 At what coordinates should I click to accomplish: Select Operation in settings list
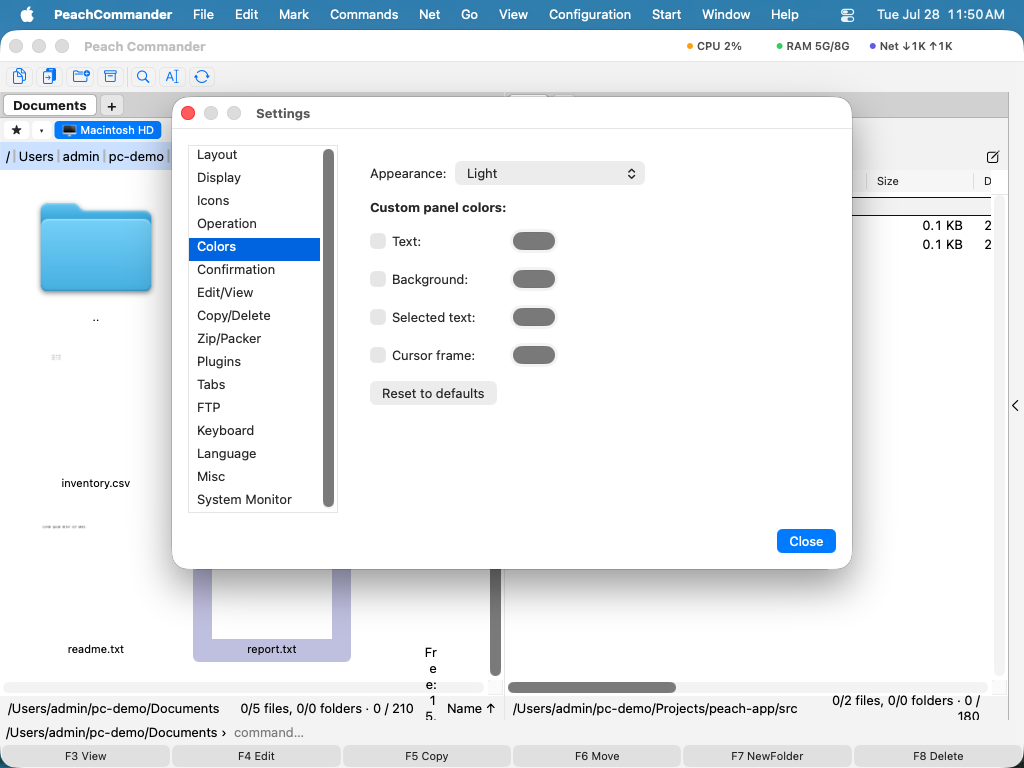pyautogui.click(x=255, y=223)
